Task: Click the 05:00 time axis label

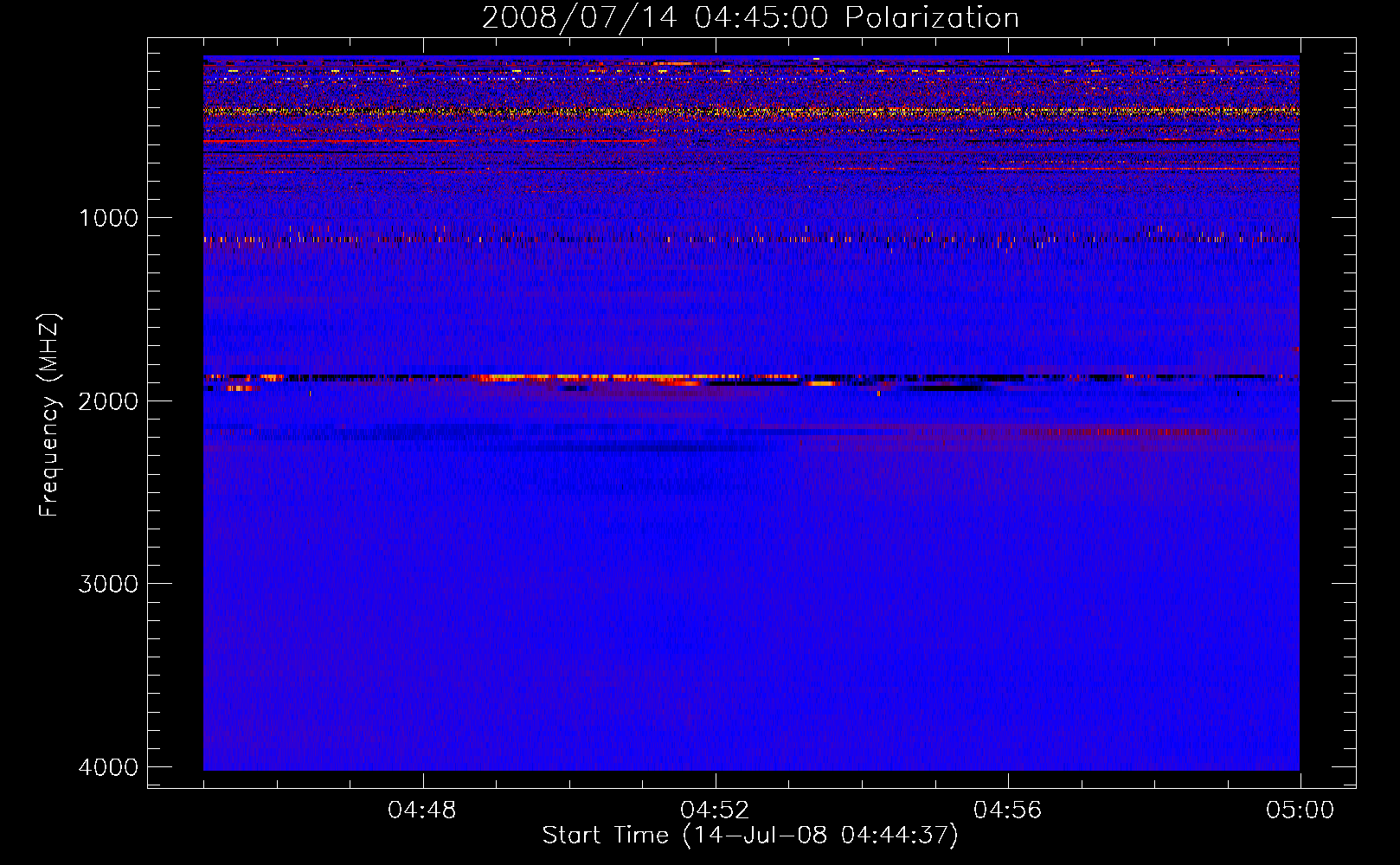Action: click(1300, 811)
